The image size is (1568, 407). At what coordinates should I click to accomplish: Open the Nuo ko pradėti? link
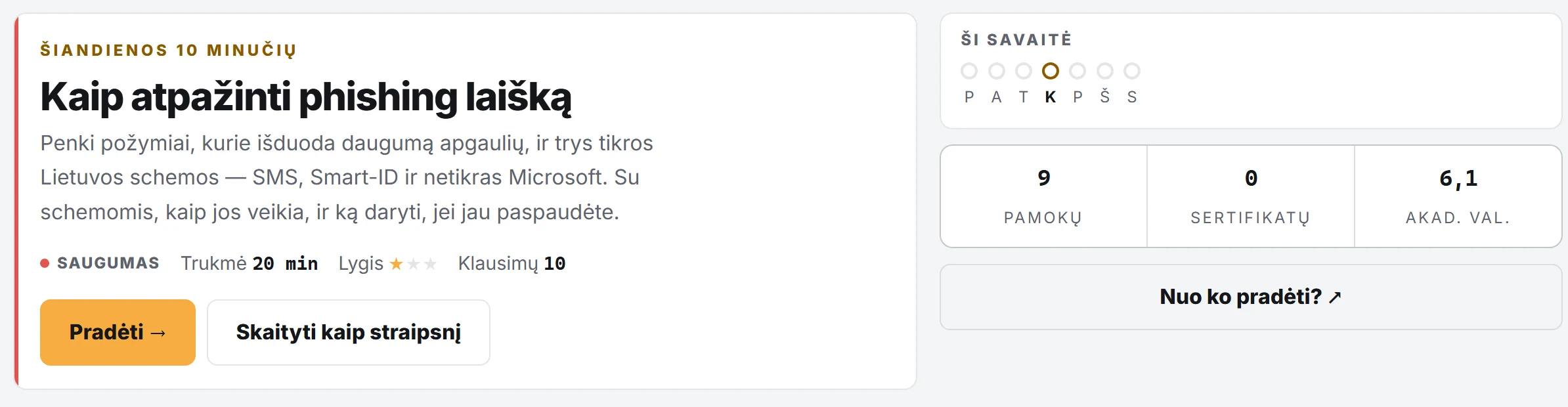(x=1250, y=297)
